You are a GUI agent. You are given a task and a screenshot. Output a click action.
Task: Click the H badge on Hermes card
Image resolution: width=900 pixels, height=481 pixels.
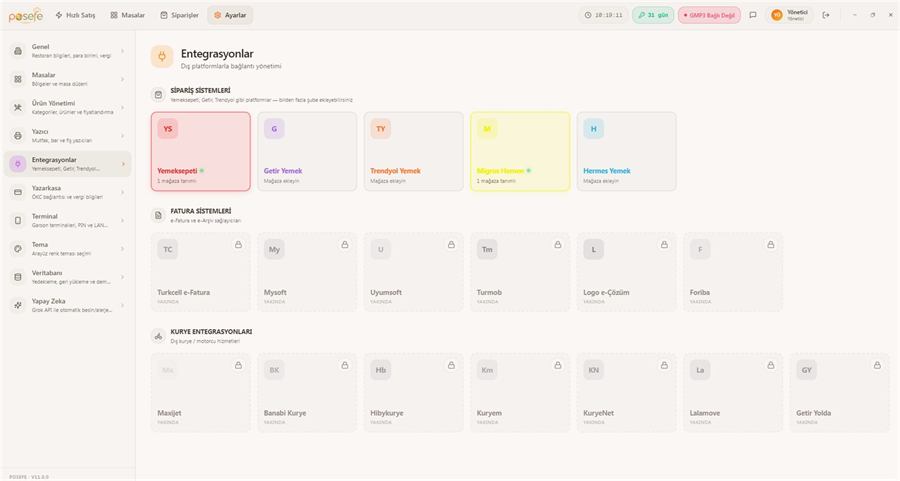click(x=593, y=129)
